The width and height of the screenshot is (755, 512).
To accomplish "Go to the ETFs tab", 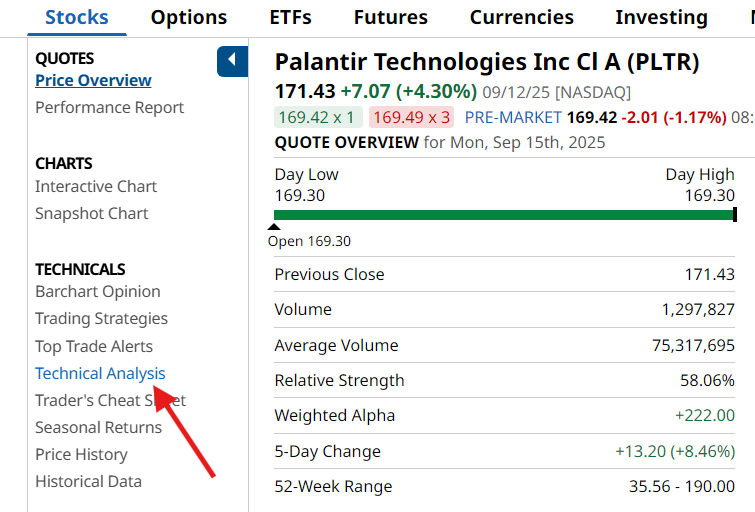I will point(290,17).
